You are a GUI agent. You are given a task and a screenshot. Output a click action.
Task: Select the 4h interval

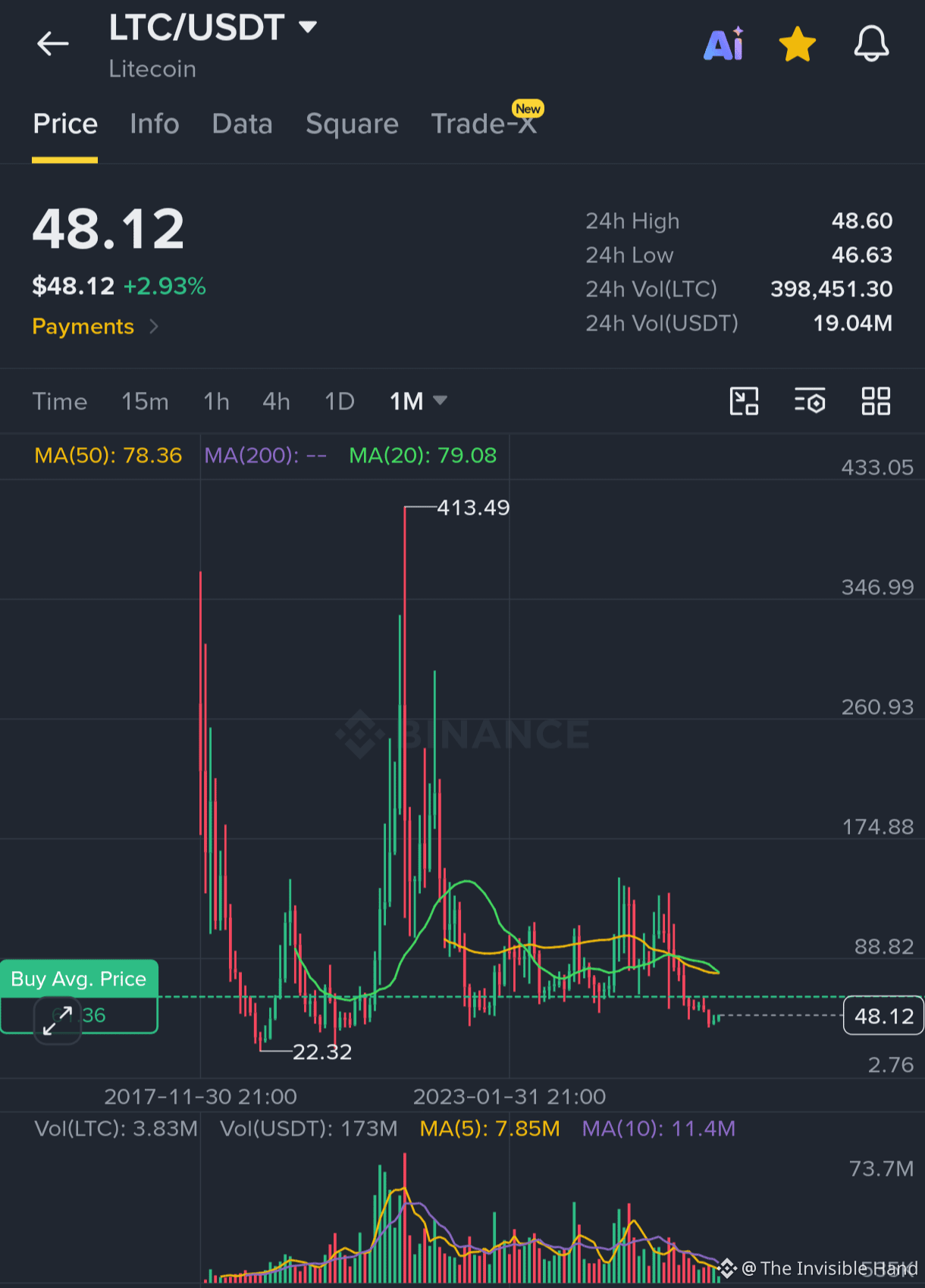click(x=277, y=401)
